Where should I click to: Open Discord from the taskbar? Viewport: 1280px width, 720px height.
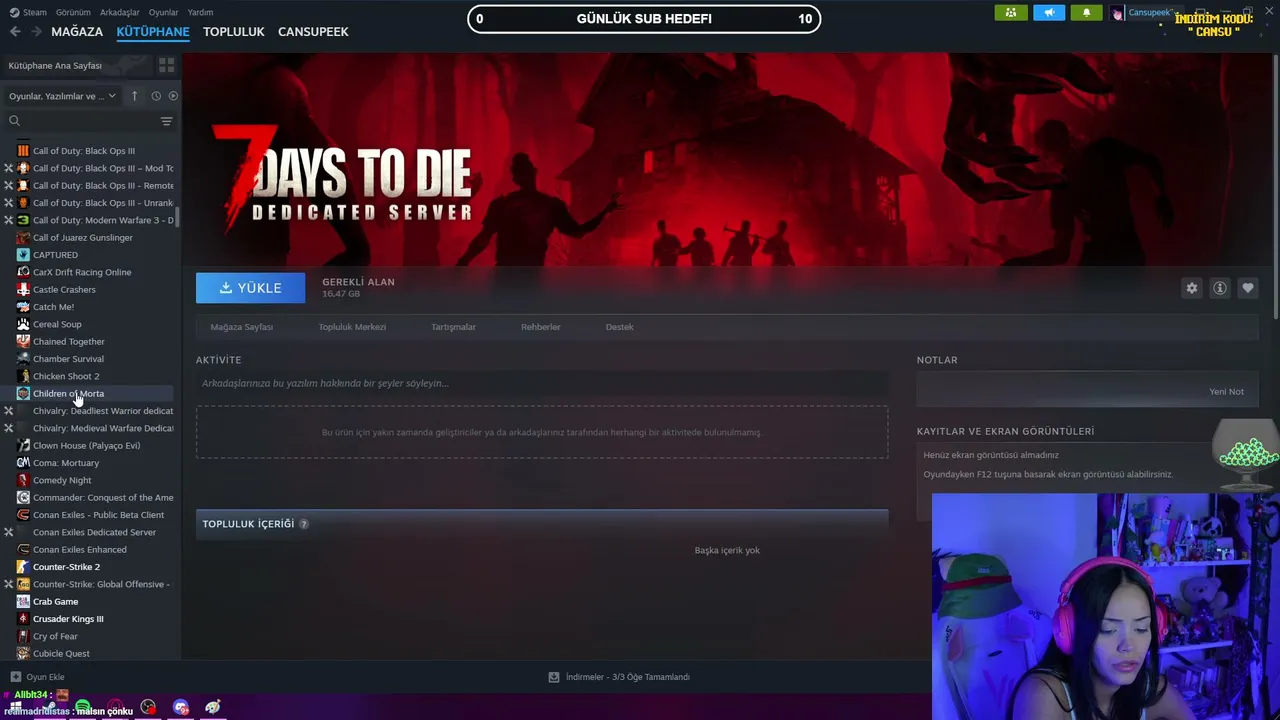click(x=181, y=707)
